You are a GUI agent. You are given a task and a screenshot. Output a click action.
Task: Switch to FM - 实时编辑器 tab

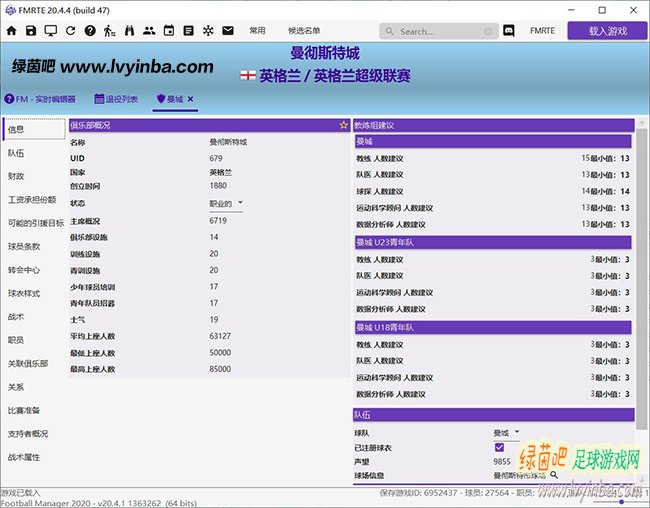pos(40,99)
